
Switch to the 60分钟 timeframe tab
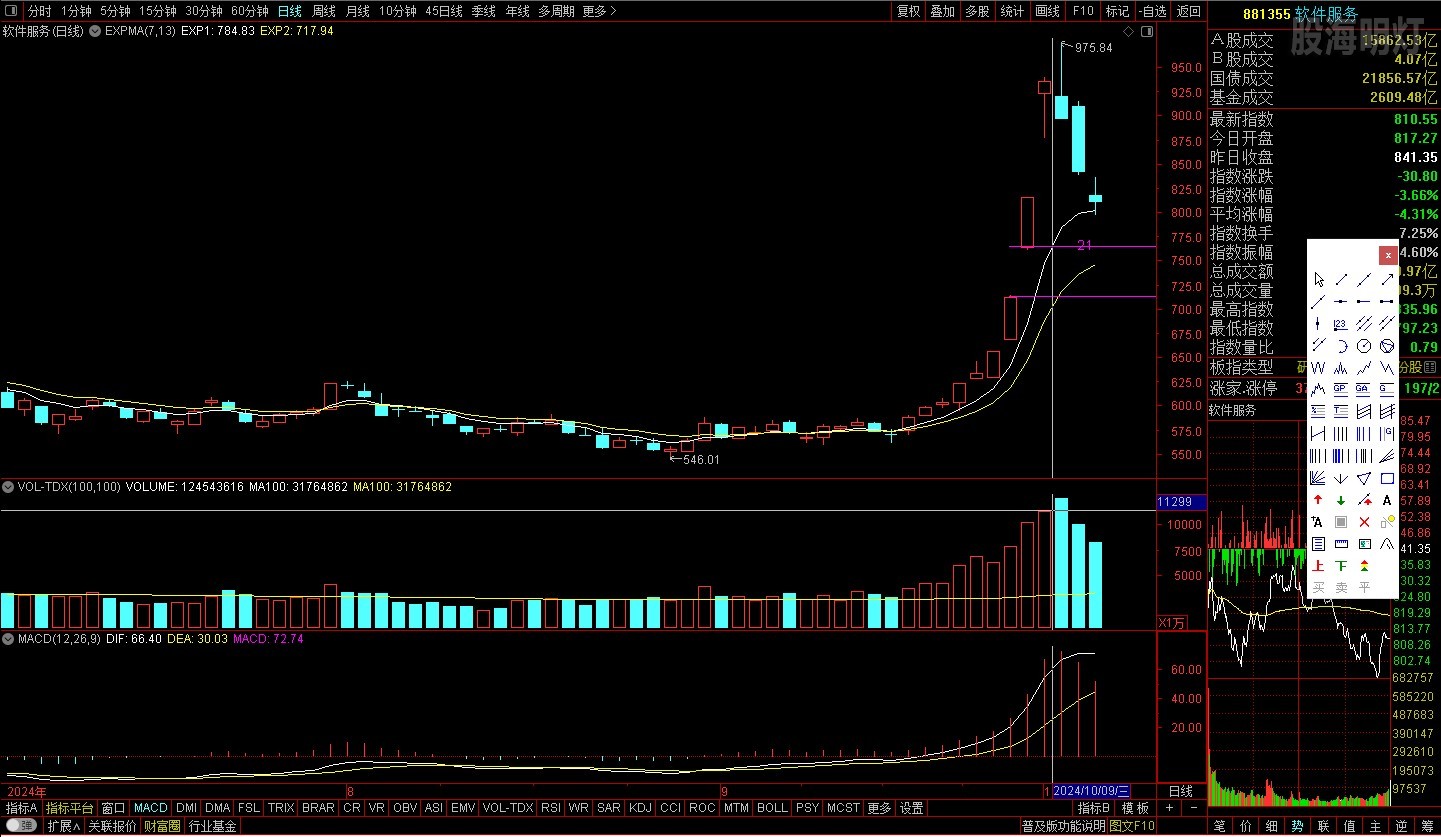(250, 11)
